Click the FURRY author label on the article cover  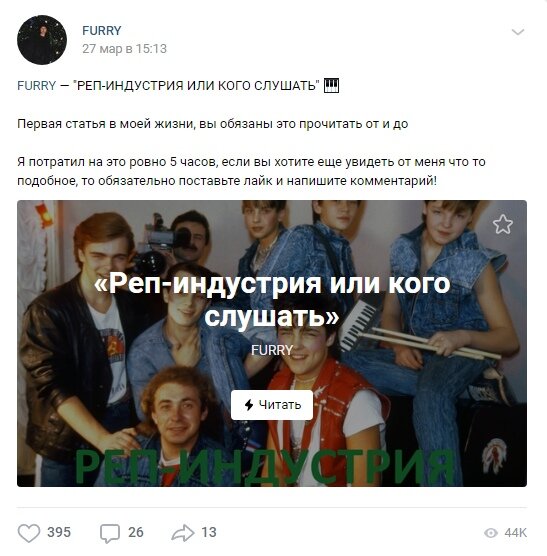[x=272, y=350]
